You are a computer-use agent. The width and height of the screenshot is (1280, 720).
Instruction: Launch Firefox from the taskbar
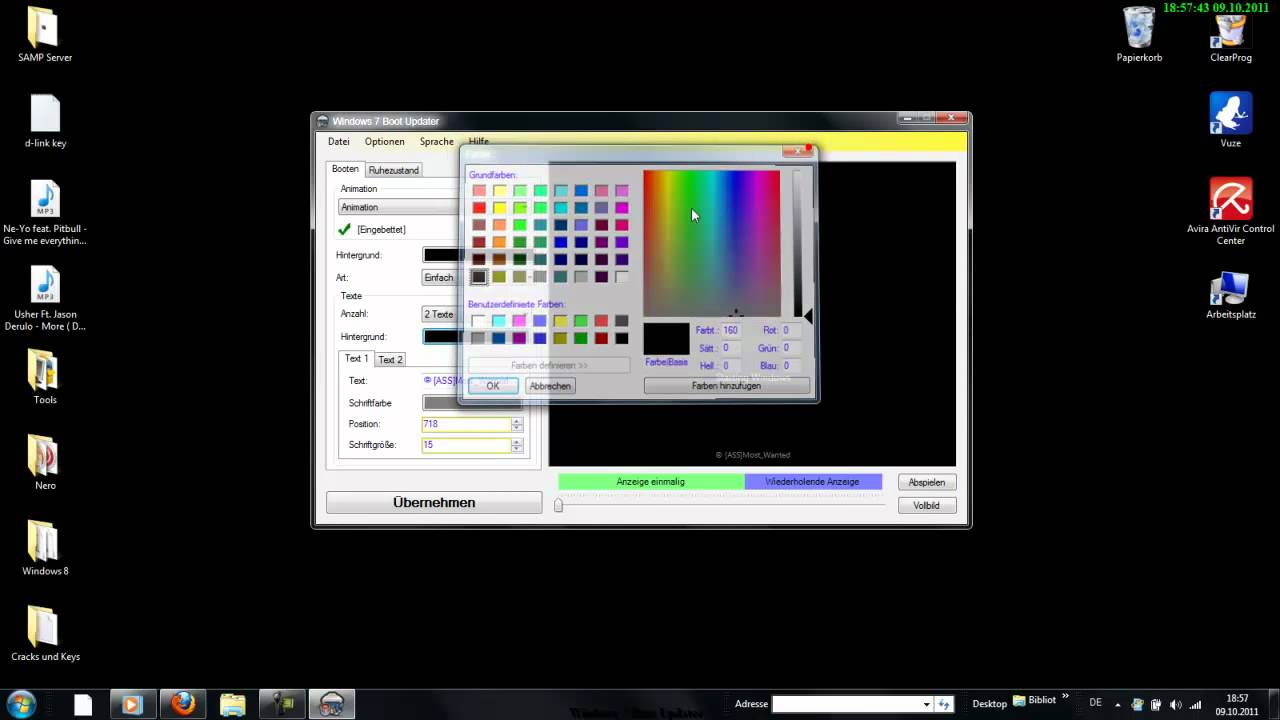(x=182, y=704)
